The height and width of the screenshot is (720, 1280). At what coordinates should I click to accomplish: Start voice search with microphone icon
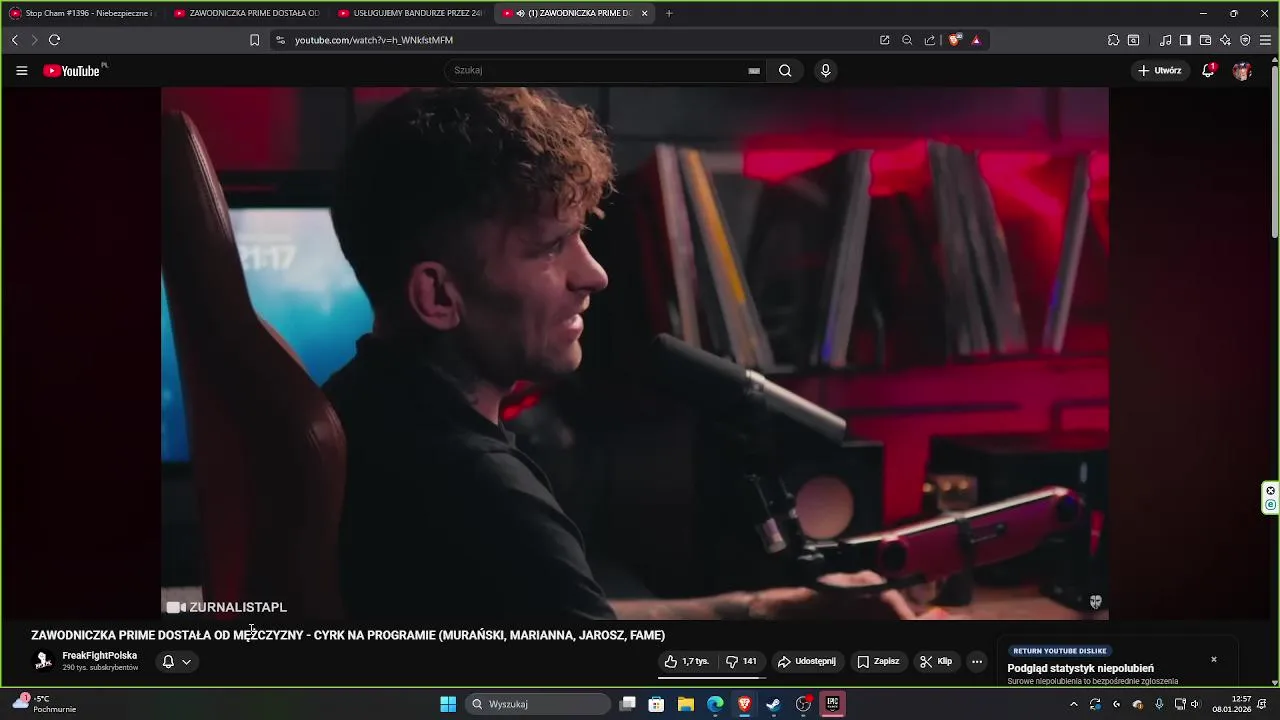(x=825, y=71)
